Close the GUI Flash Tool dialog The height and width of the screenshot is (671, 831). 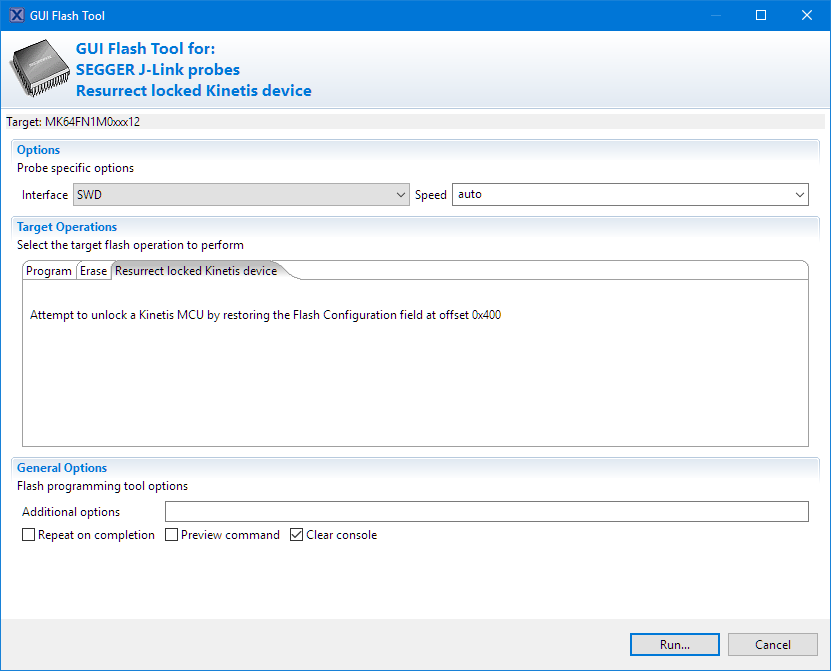coord(807,16)
